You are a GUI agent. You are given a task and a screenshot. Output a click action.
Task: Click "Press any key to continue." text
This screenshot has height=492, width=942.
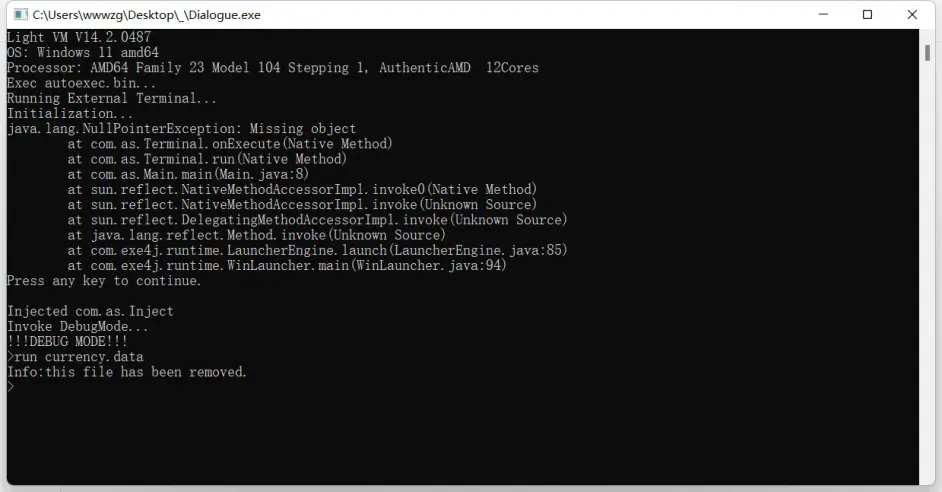coord(104,281)
